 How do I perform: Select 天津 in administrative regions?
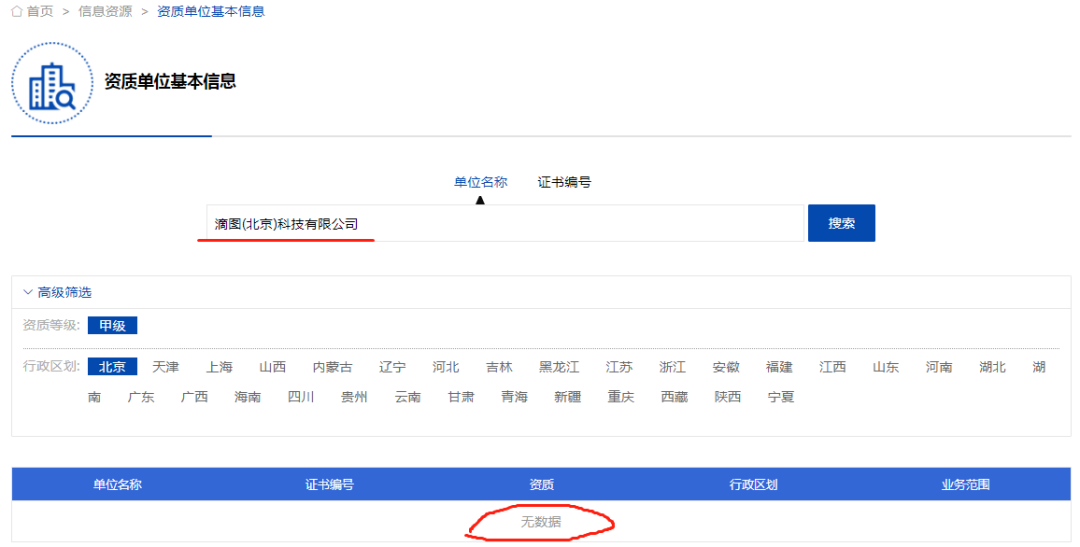point(166,367)
